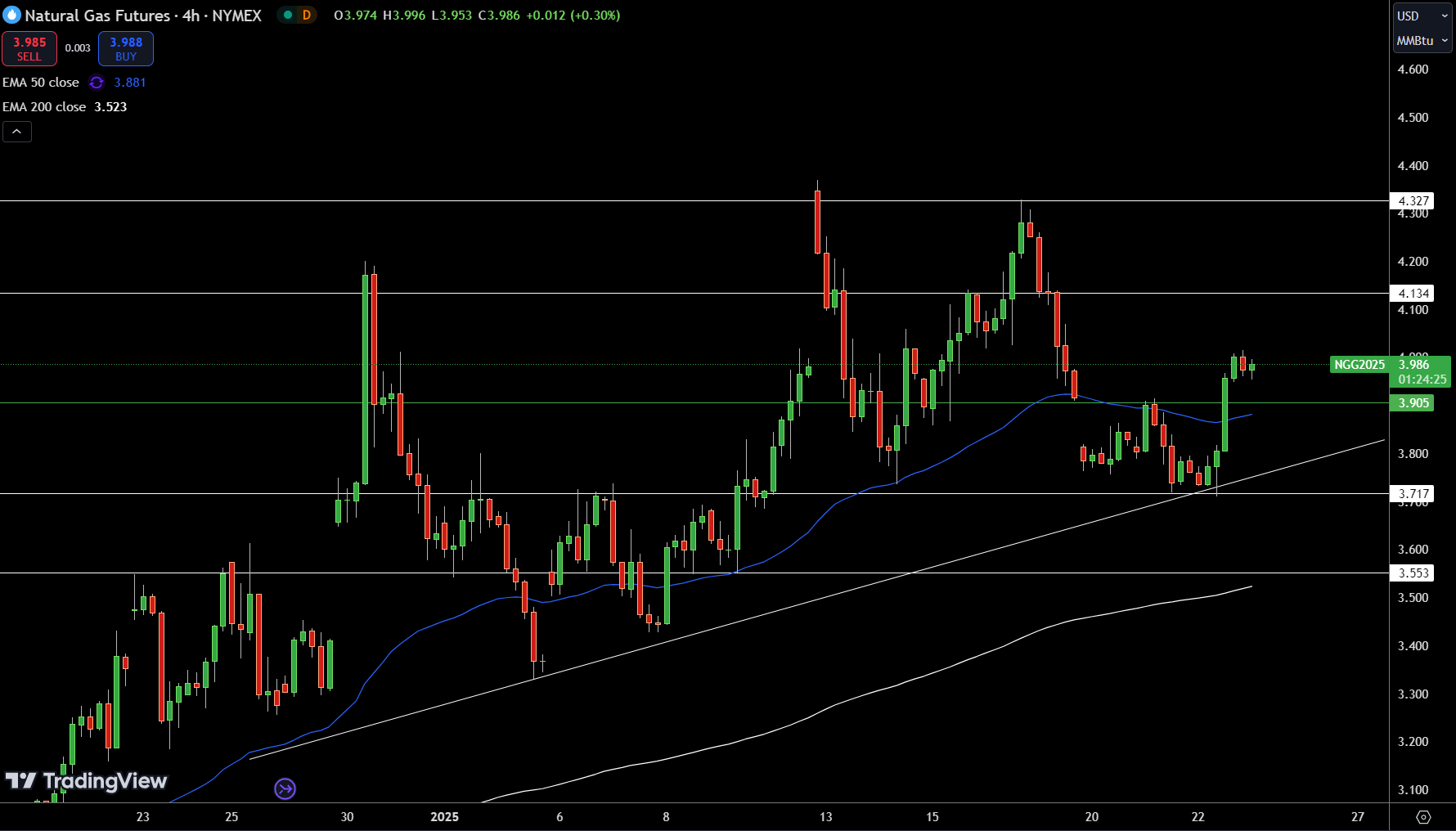Select the EMA 200 close indicator label
The height and width of the screenshot is (831, 1456).
(44, 107)
